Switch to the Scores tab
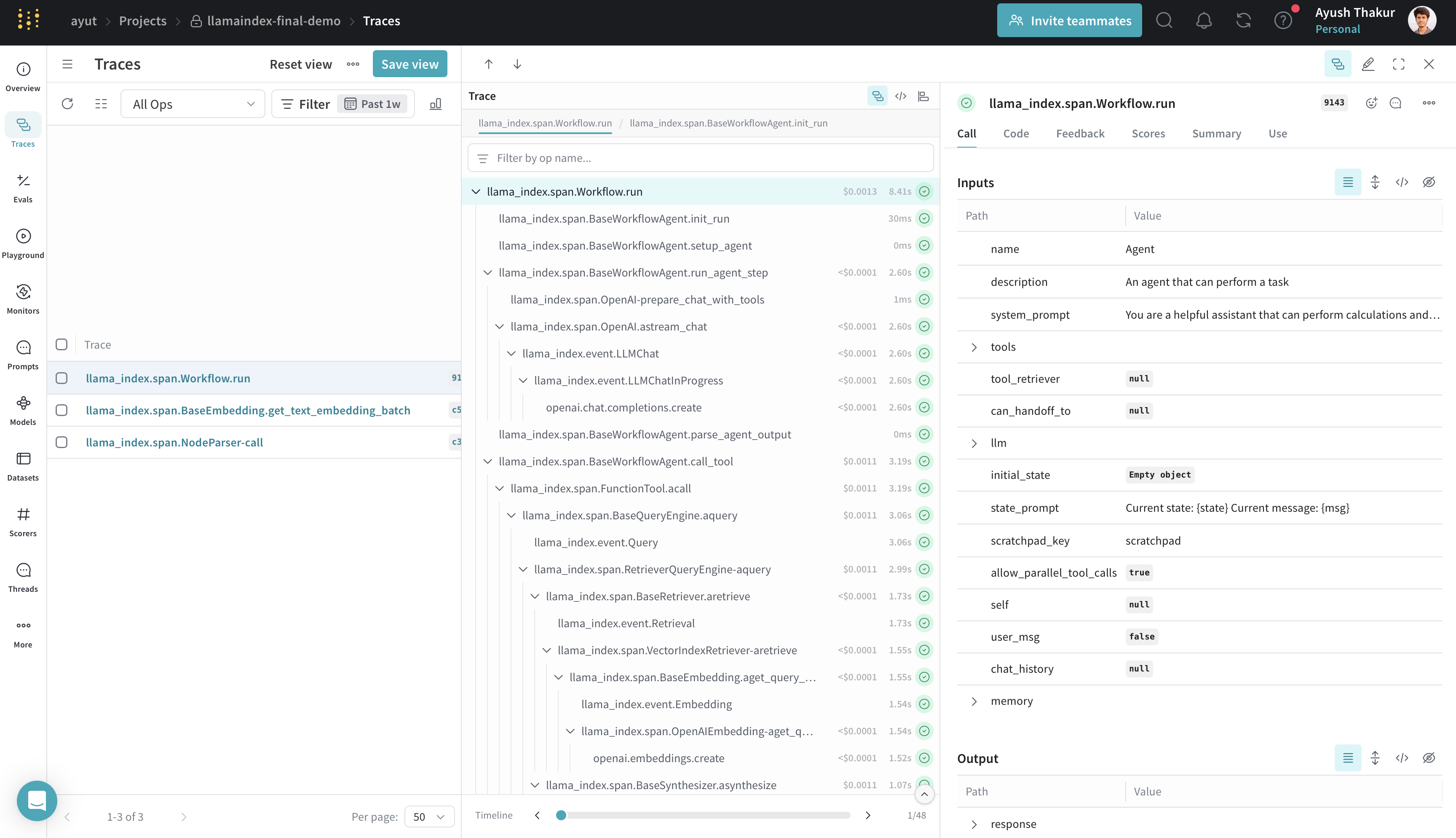Viewport: 1456px width, 838px height. 1148,134
